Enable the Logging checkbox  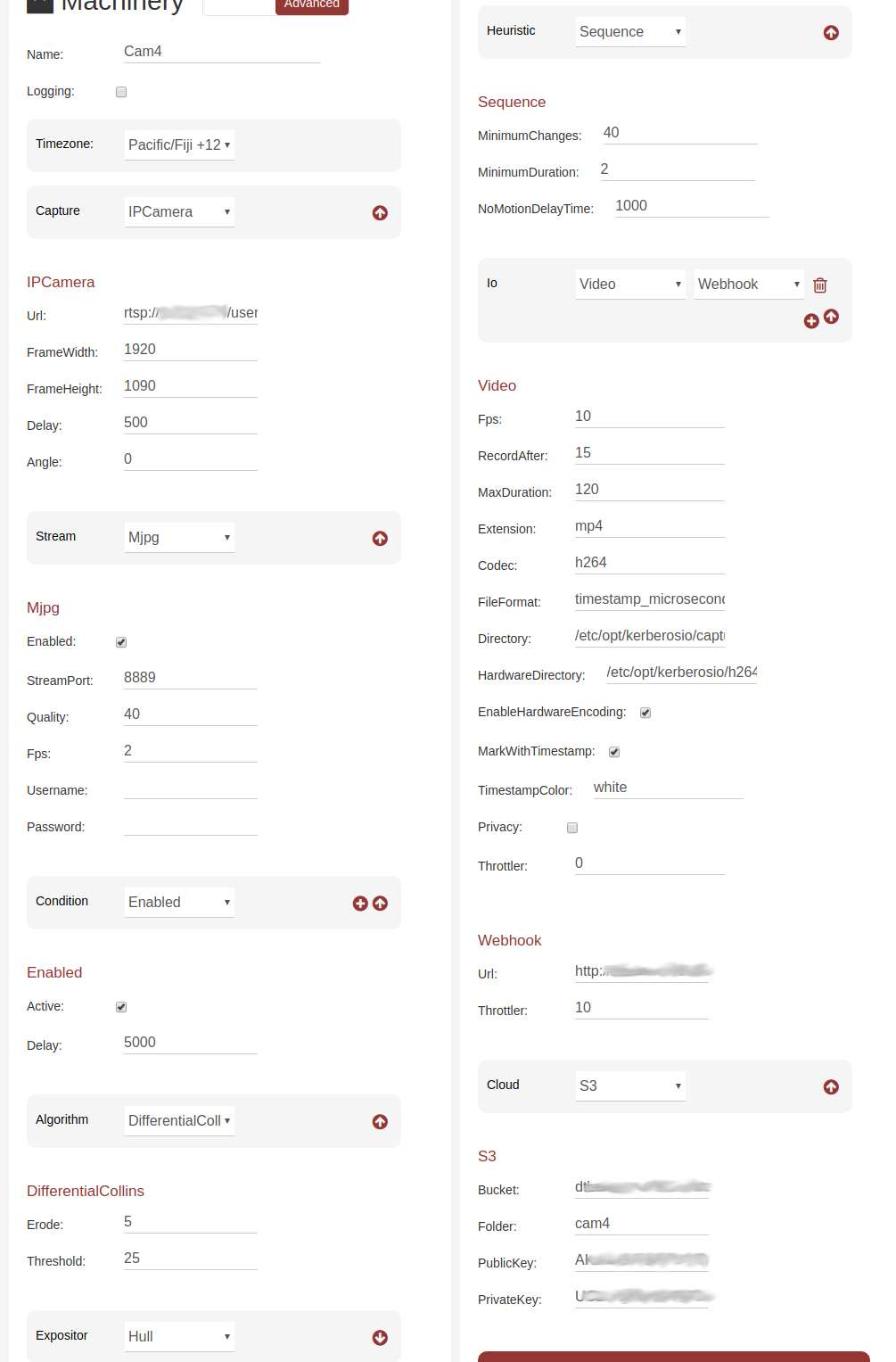[x=120, y=91]
